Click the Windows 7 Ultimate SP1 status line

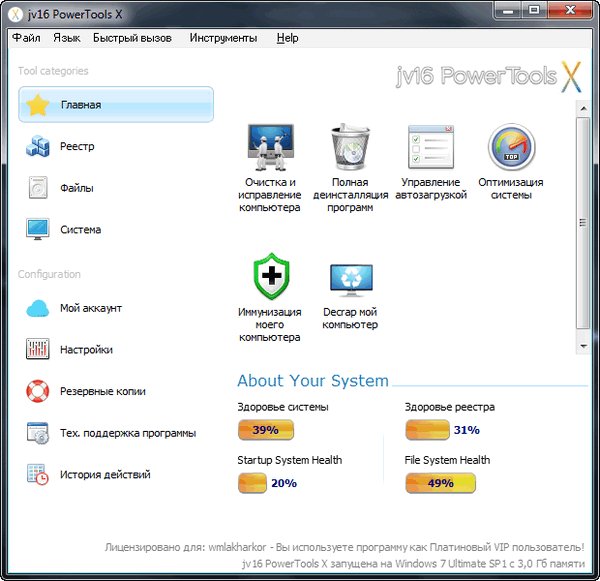[x=413, y=564]
